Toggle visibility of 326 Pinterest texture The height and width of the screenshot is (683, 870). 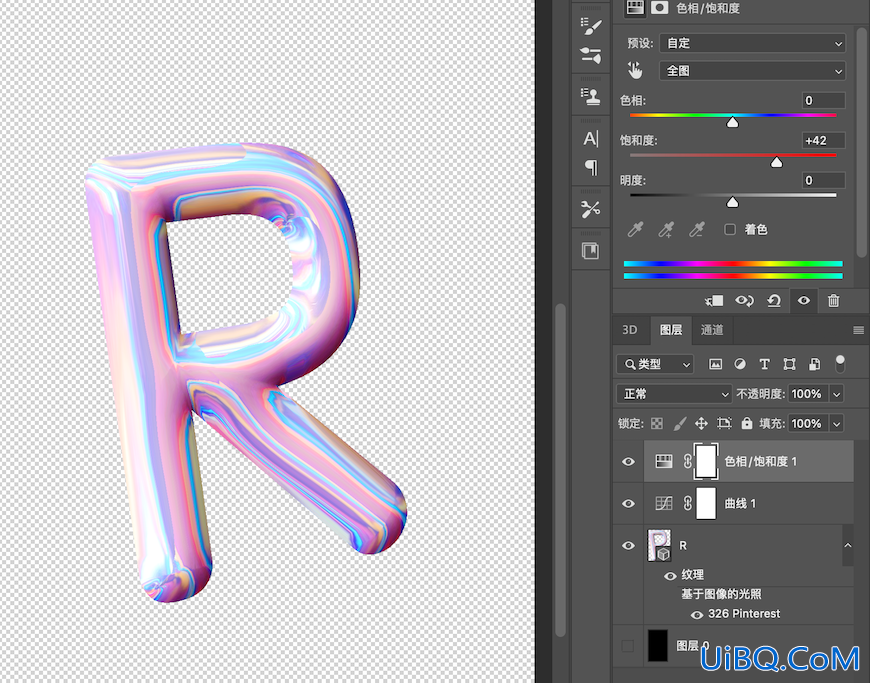click(x=697, y=614)
